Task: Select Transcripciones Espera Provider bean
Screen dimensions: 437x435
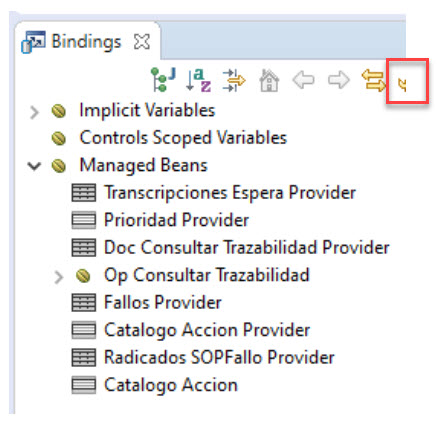Action: 230,193
